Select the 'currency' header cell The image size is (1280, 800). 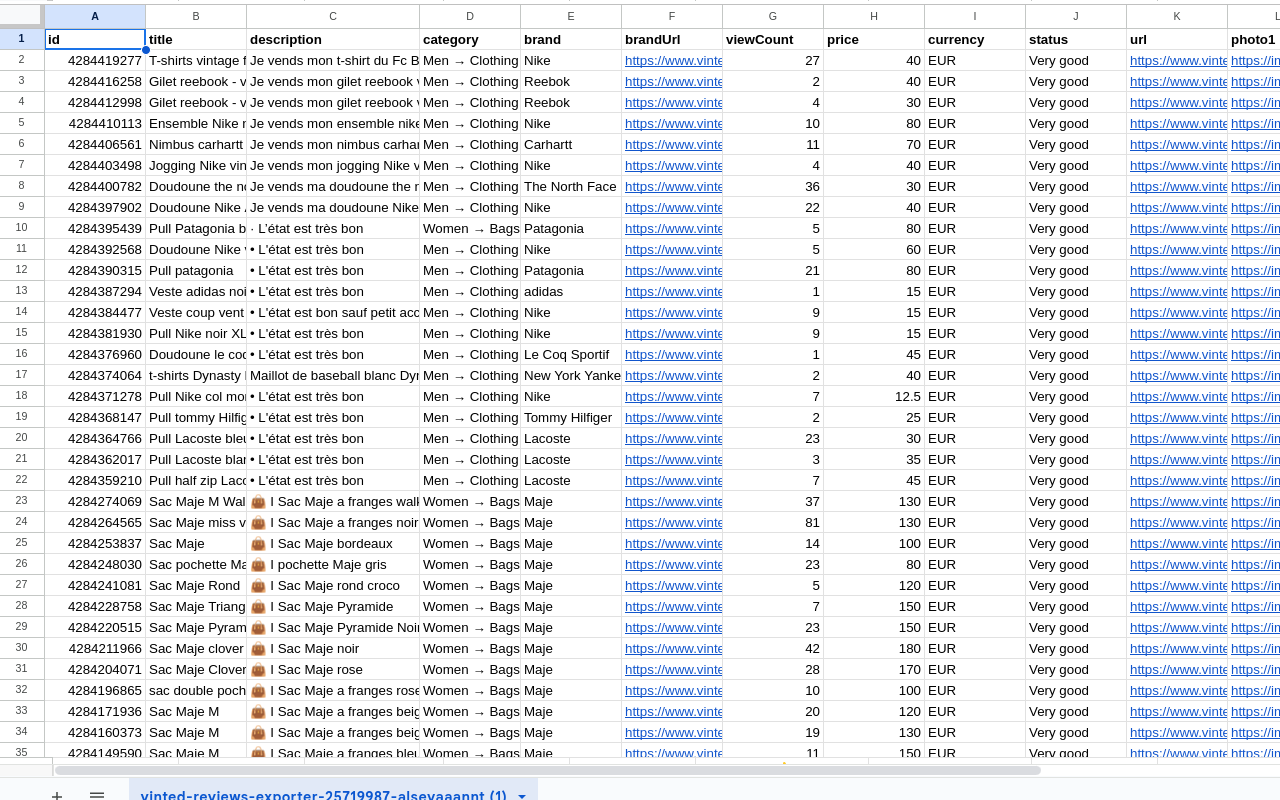975,39
